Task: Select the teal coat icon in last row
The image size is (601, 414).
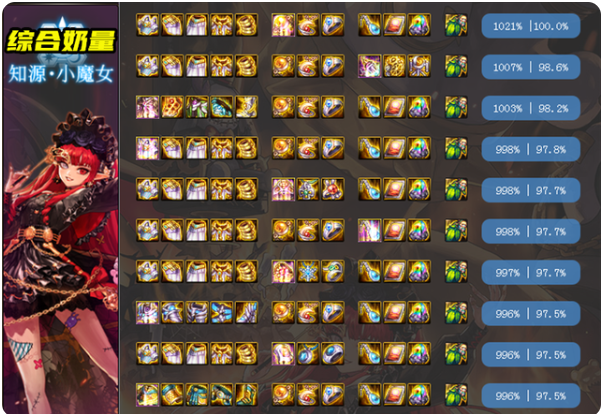Action: [x=148, y=394]
